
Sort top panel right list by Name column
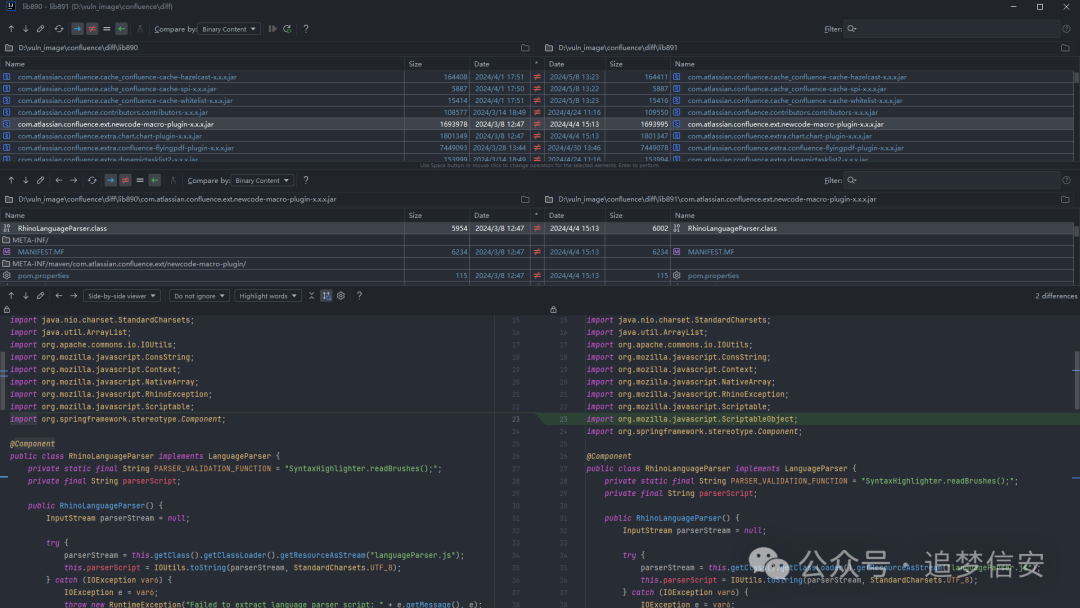(871, 64)
